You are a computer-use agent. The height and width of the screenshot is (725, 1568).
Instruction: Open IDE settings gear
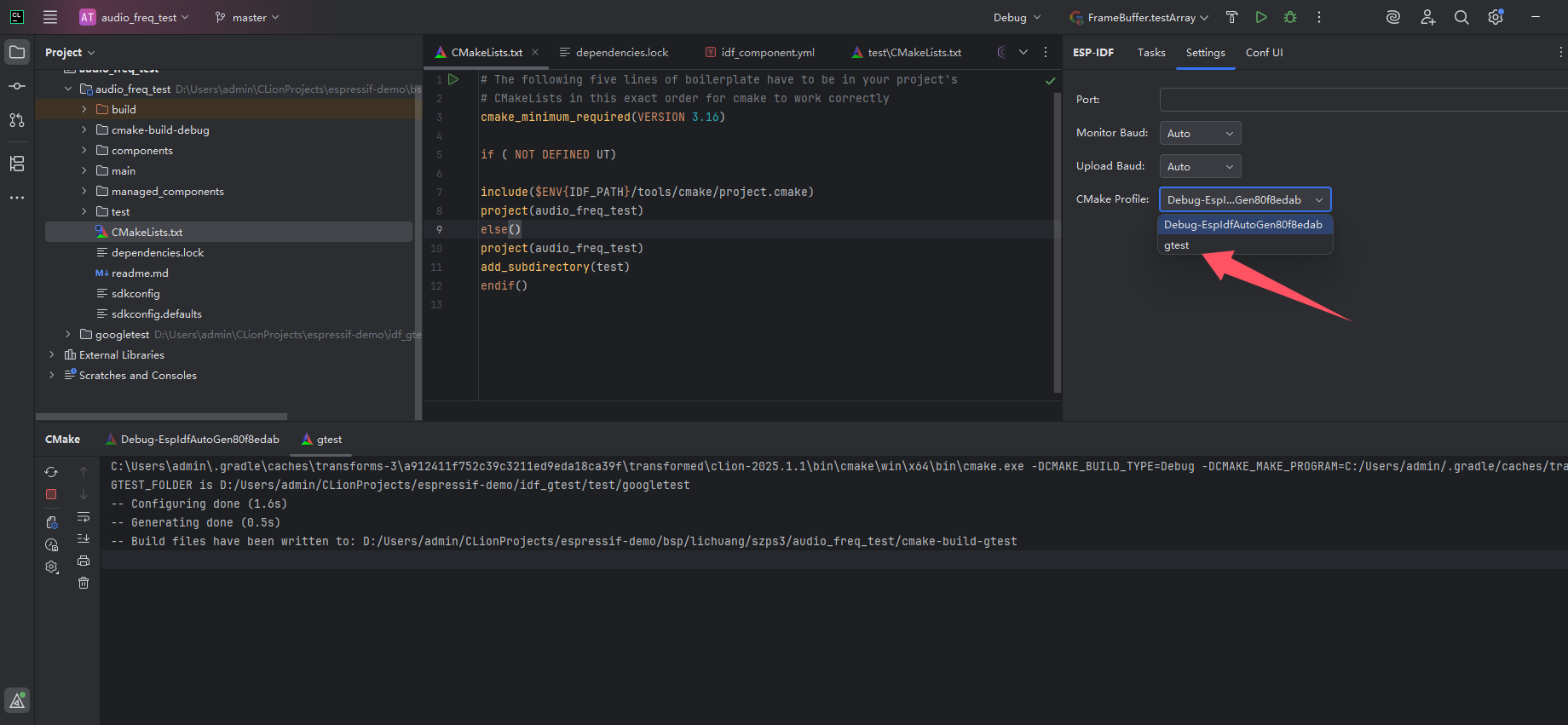(x=1496, y=17)
